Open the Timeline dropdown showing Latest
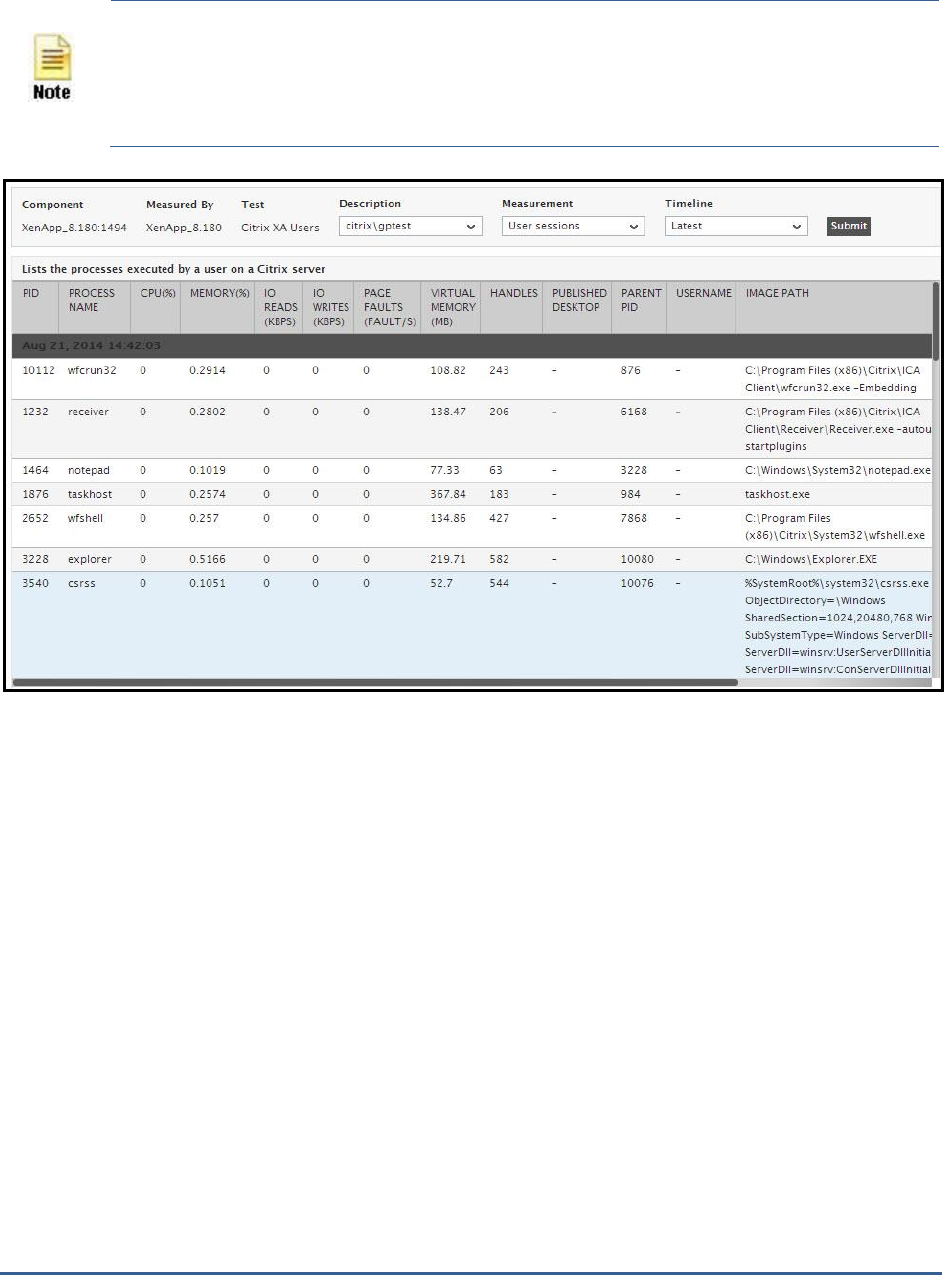This screenshot has height=1275, width=944. [737, 226]
